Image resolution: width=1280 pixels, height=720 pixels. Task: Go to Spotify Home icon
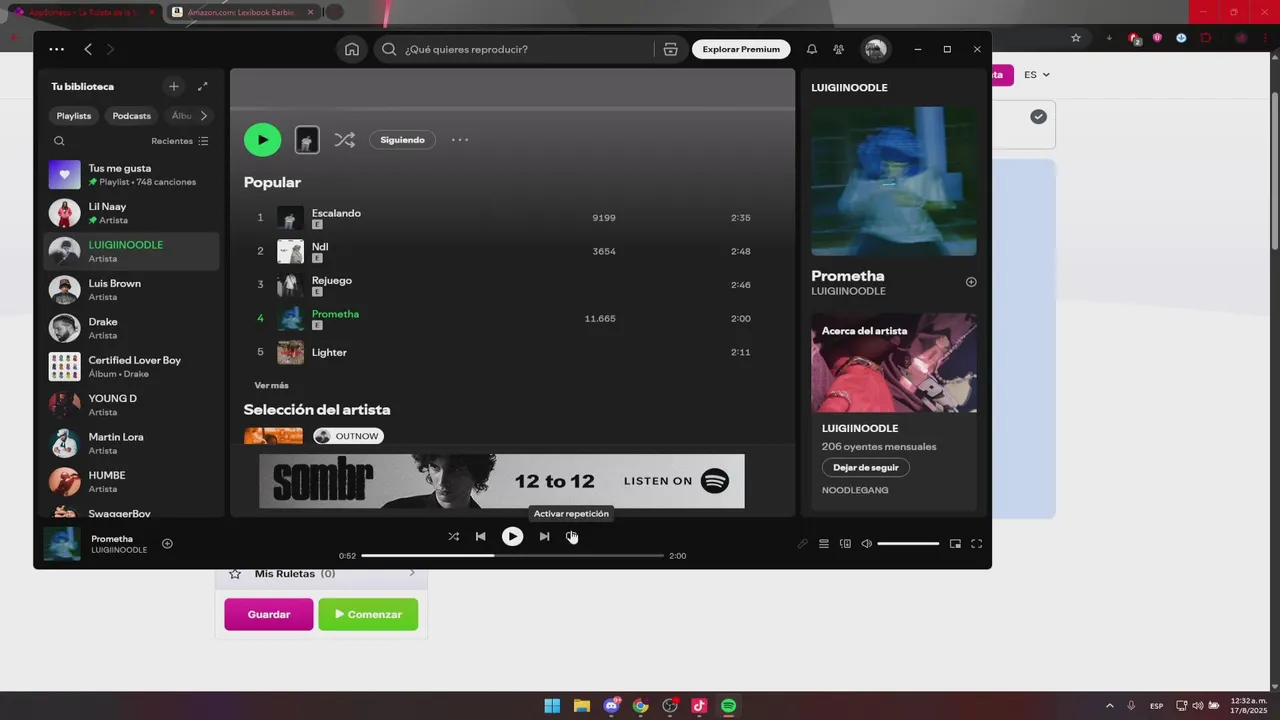pos(352,49)
